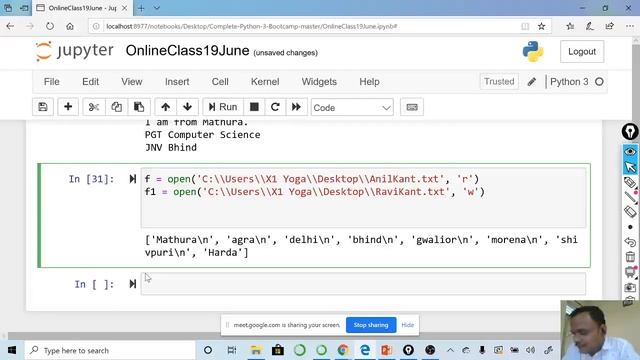Click into the empty code cell input
This screenshot has width=640, height=360.
pos(363,284)
